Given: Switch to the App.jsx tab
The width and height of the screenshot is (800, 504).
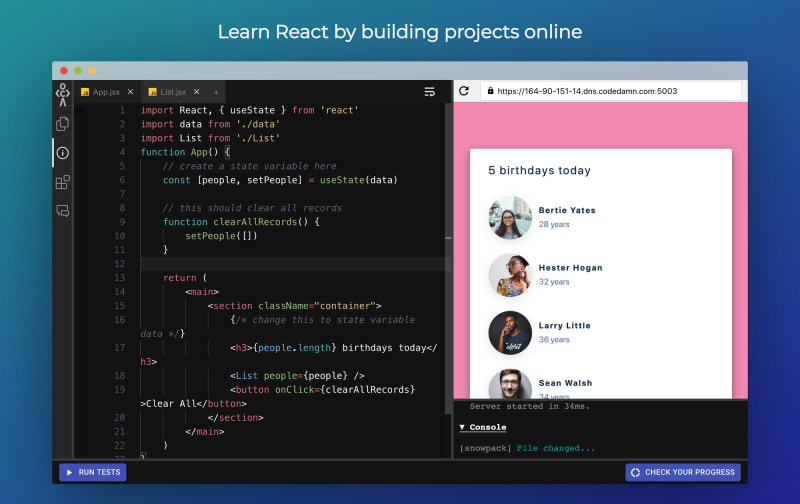Looking at the screenshot, I should coord(105,91).
